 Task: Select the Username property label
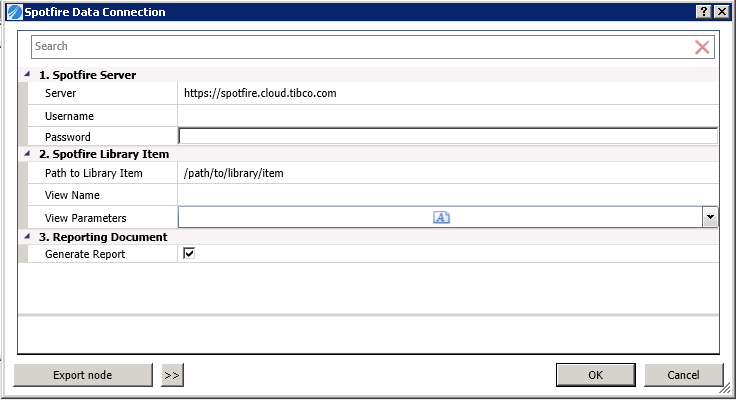click(x=69, y=116)
